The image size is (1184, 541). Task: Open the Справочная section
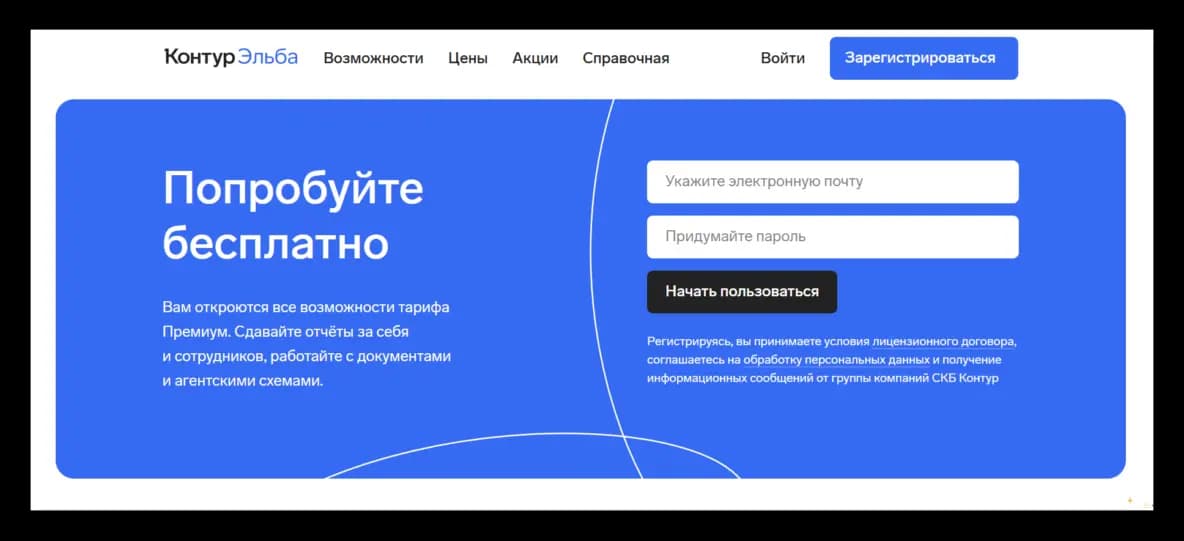625,58
